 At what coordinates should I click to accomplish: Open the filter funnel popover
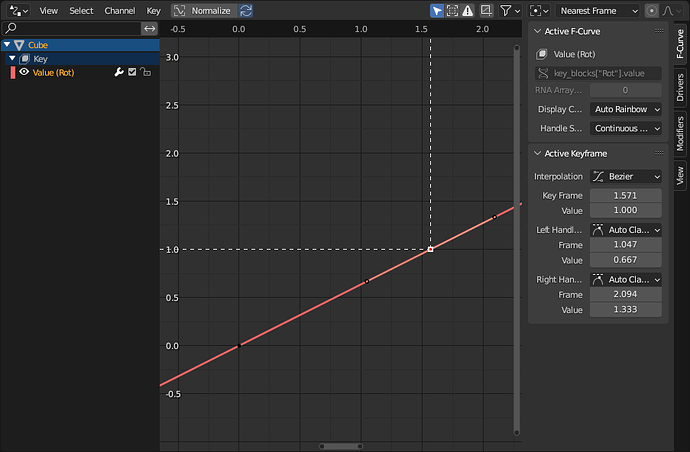[510, 11]
